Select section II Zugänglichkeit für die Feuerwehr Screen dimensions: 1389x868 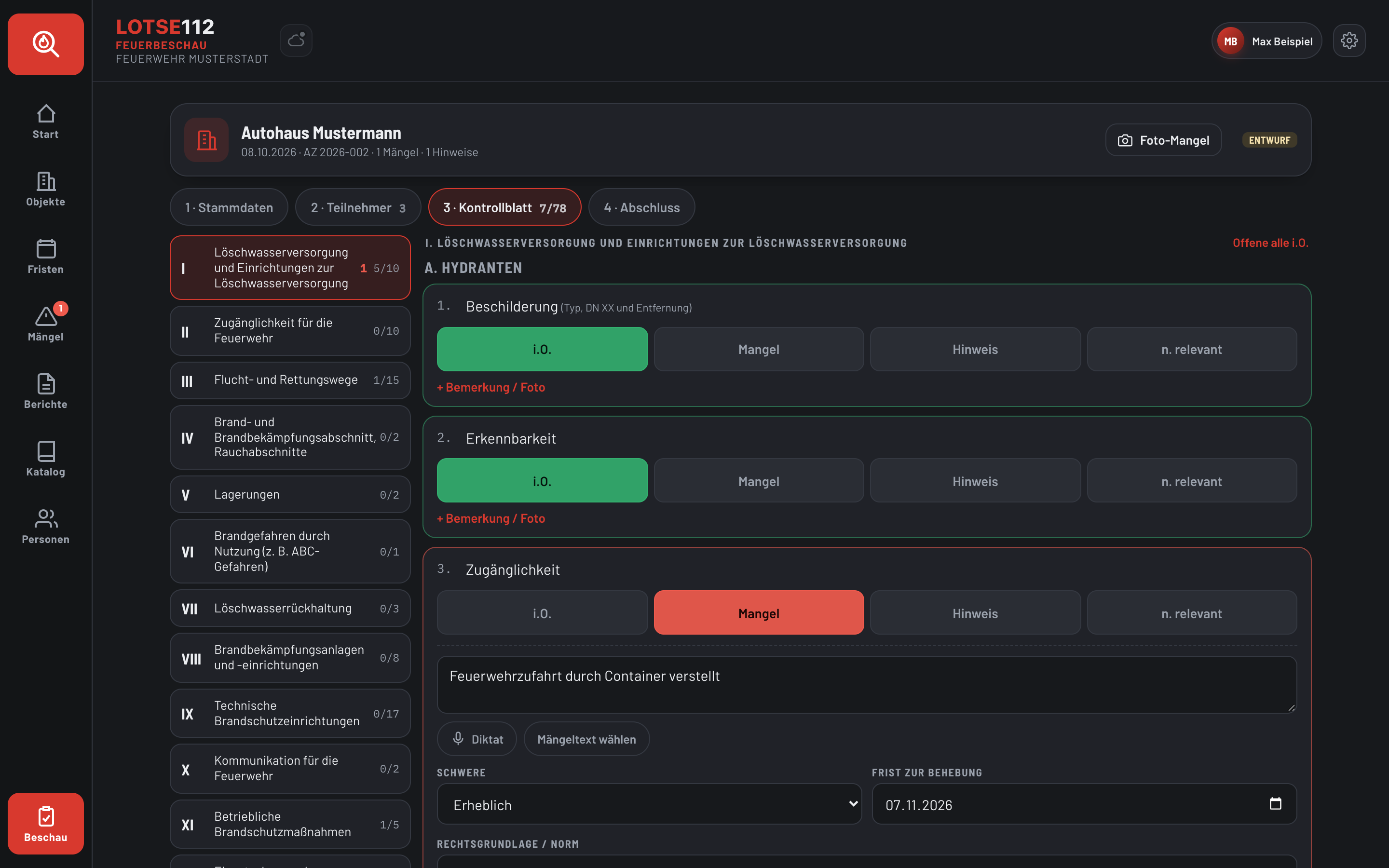click(290, 331)
